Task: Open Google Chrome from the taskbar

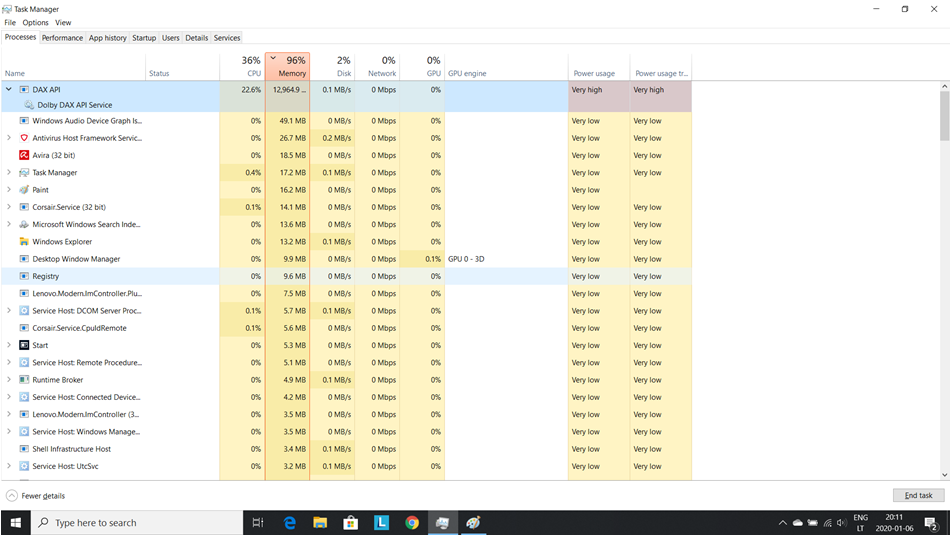Action: (412, 522)
